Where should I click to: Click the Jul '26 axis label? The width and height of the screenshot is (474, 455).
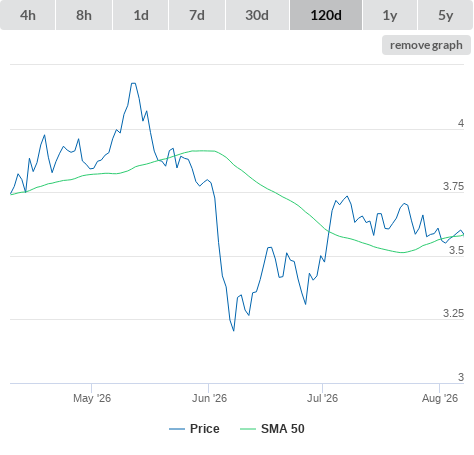point(322,398)
